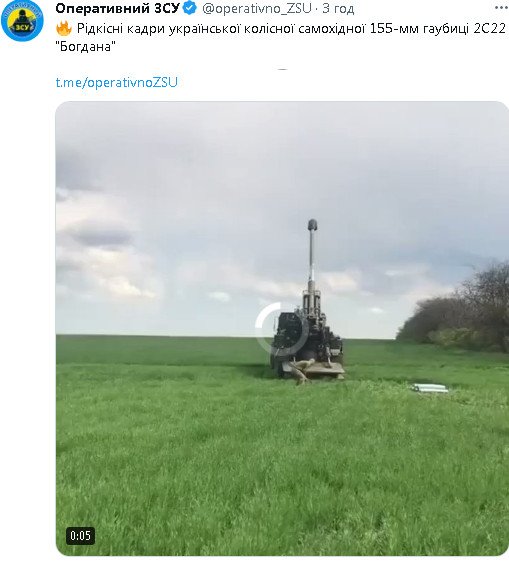
Task: Play the howitzer video
Action: tap(282, 329)
